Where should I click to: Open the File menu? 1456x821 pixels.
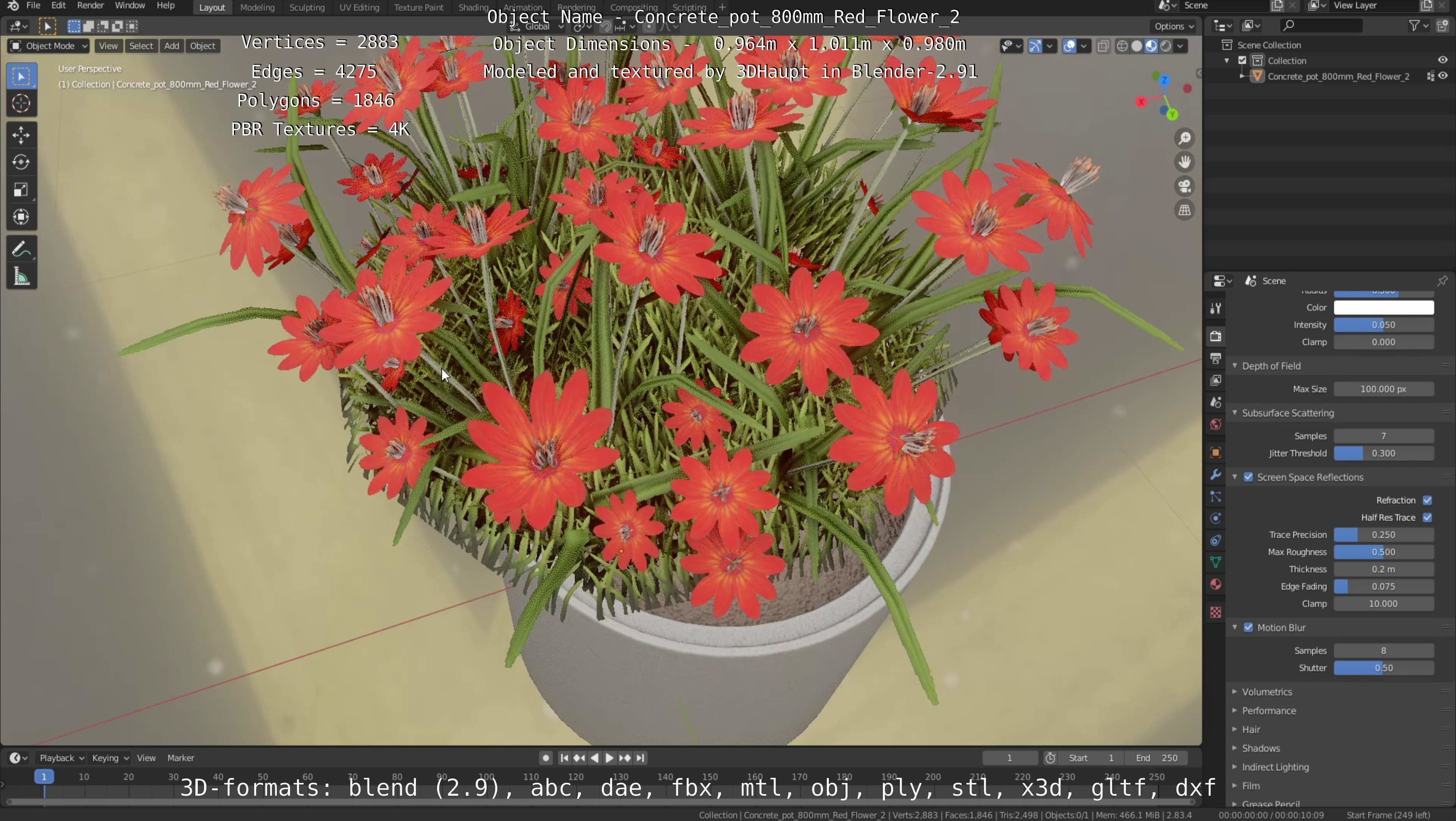coord(33,6)
